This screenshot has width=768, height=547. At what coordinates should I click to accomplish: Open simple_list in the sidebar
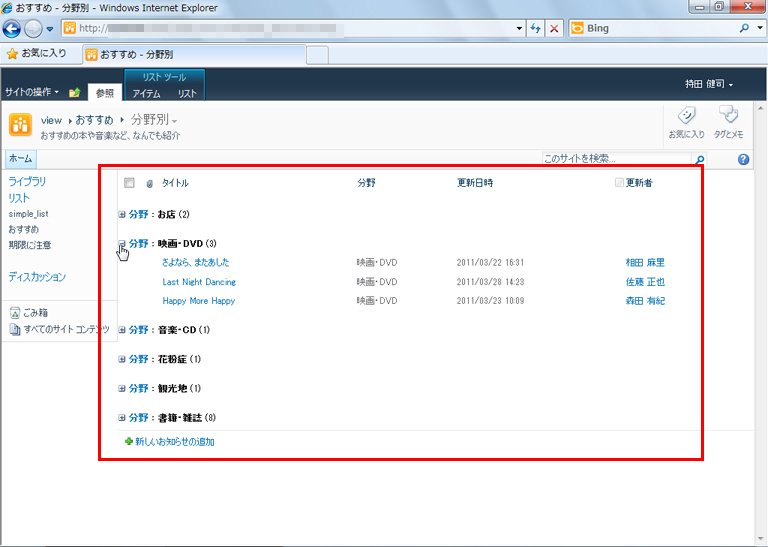(x=28, y=214)
